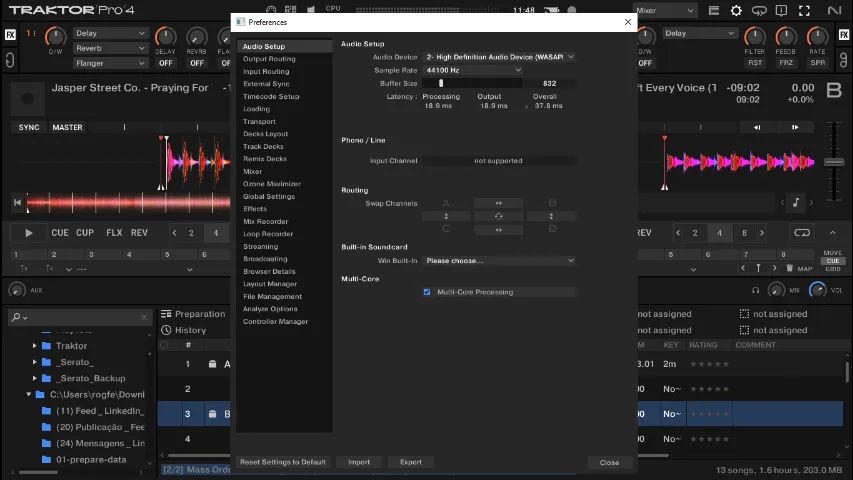Click the Export button
This screenshot has height=480, width=853.
click(411, 462)
